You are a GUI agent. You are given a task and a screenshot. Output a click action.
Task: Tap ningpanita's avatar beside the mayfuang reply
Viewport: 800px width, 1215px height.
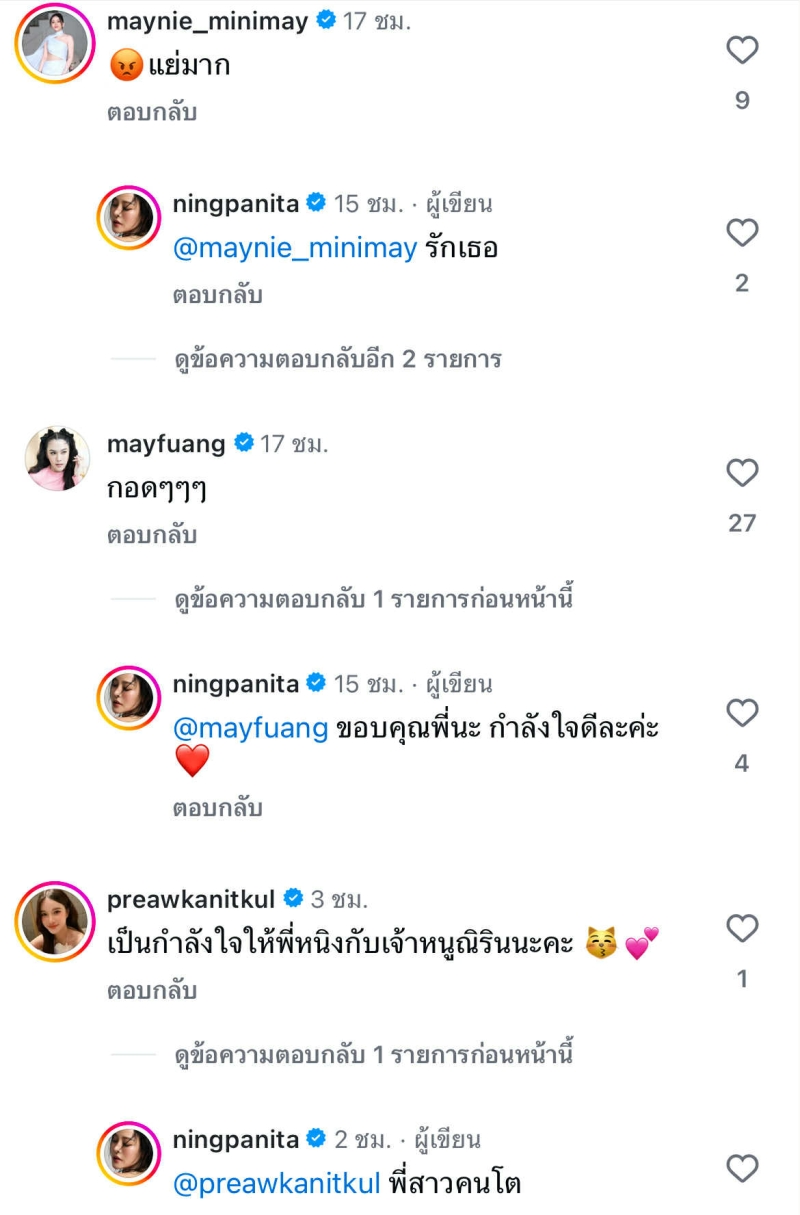[129, 697]
